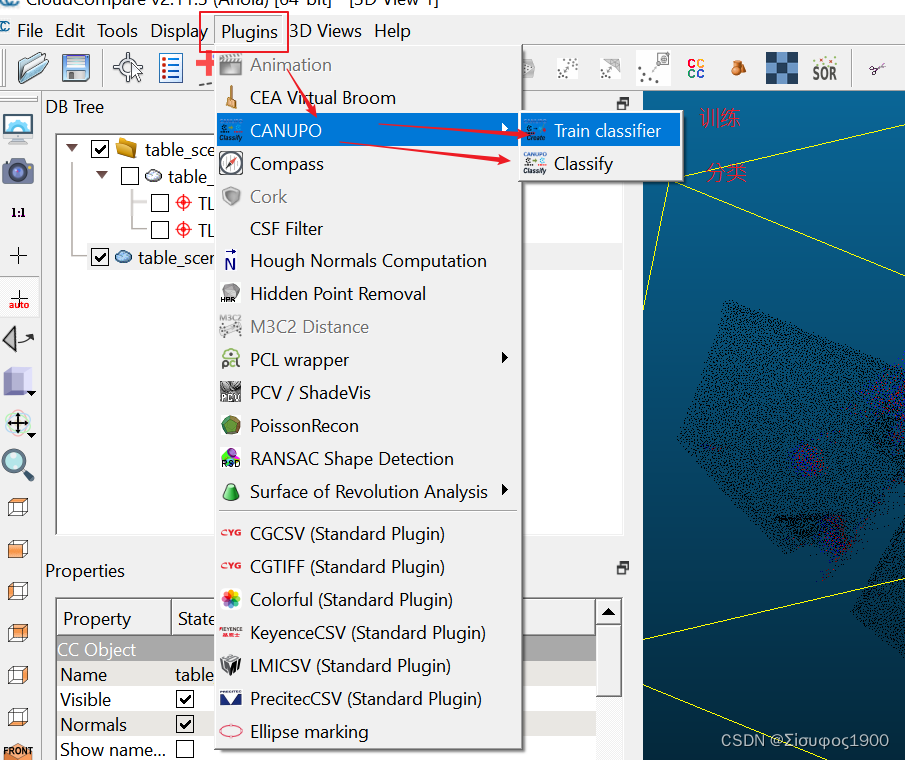Select PCV / ShadeVis plugin
The width and height of the screenshot is (905, 760).
coord(369,392)
